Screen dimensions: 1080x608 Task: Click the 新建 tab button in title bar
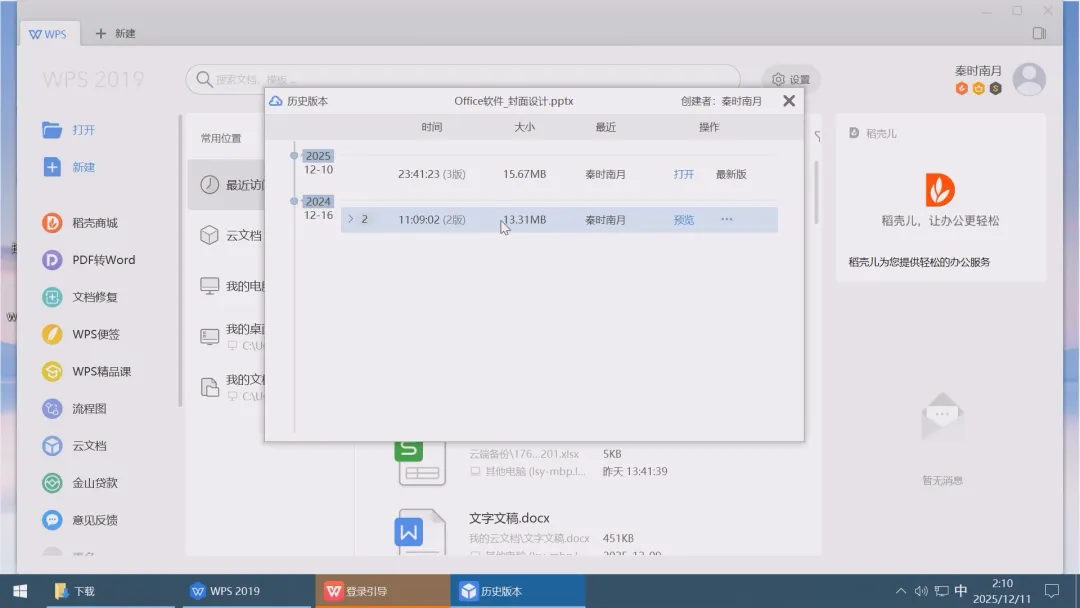116,33
